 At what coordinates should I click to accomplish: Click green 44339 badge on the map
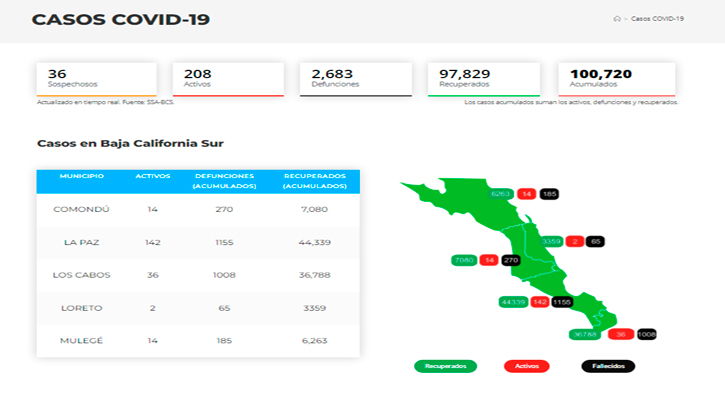(x=513, y=302)
